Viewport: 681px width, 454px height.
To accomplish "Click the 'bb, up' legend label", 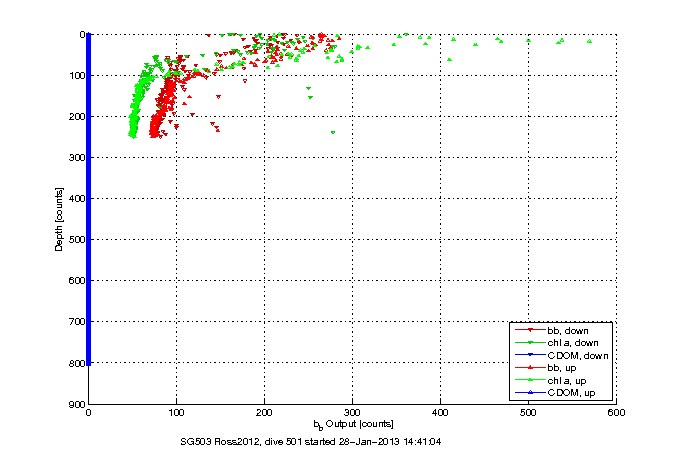I will coord(562,368).
